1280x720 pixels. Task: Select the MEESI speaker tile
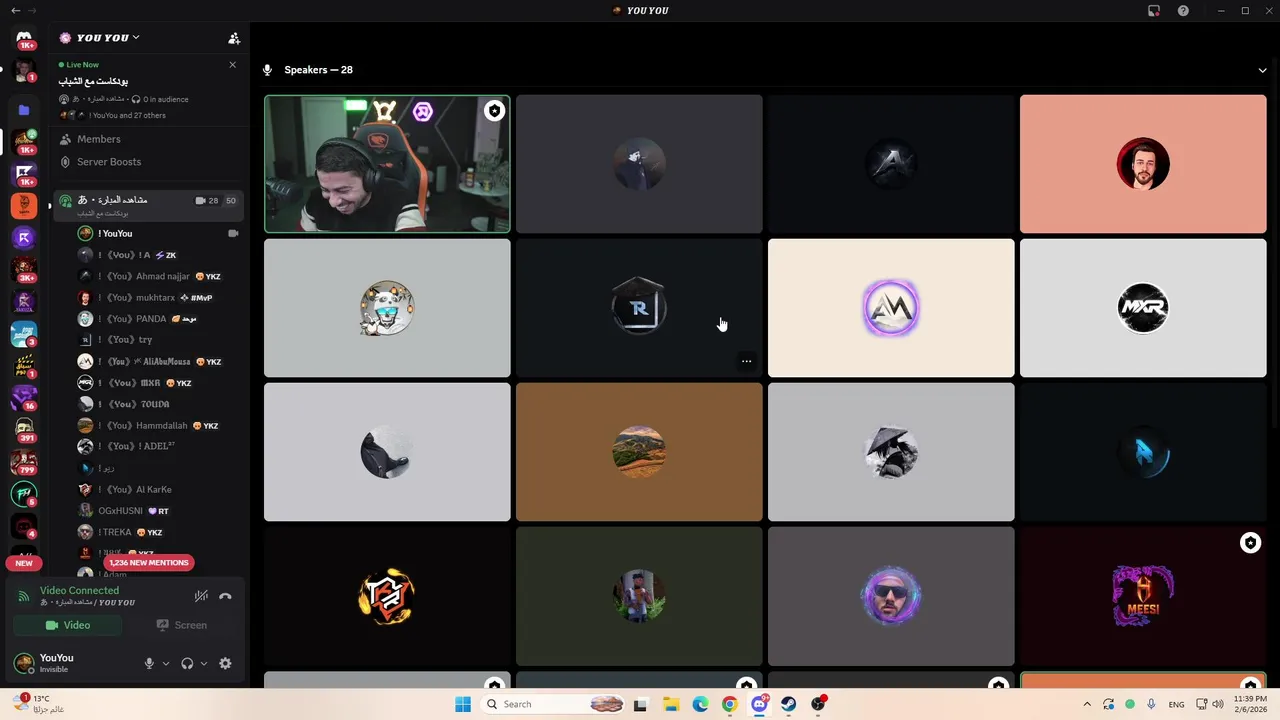1143,596
